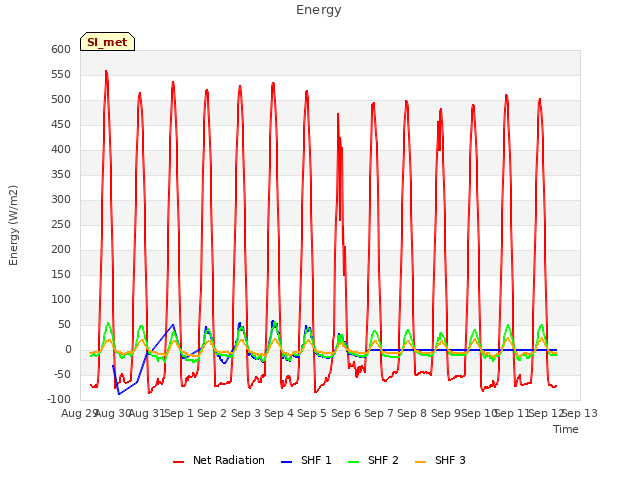Click the 550 y-axis tick label
The image size is (640, 480).
click(x=61, y=75)
